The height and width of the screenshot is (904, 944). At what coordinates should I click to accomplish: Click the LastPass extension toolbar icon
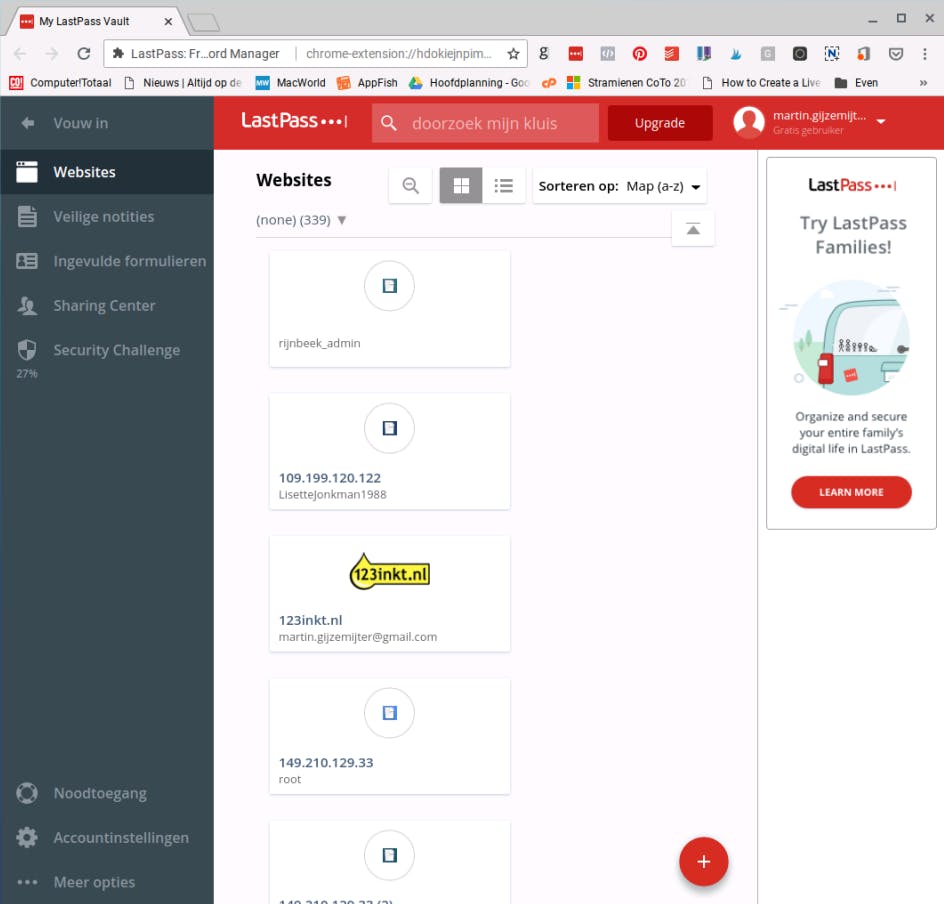tap(576, 54)
